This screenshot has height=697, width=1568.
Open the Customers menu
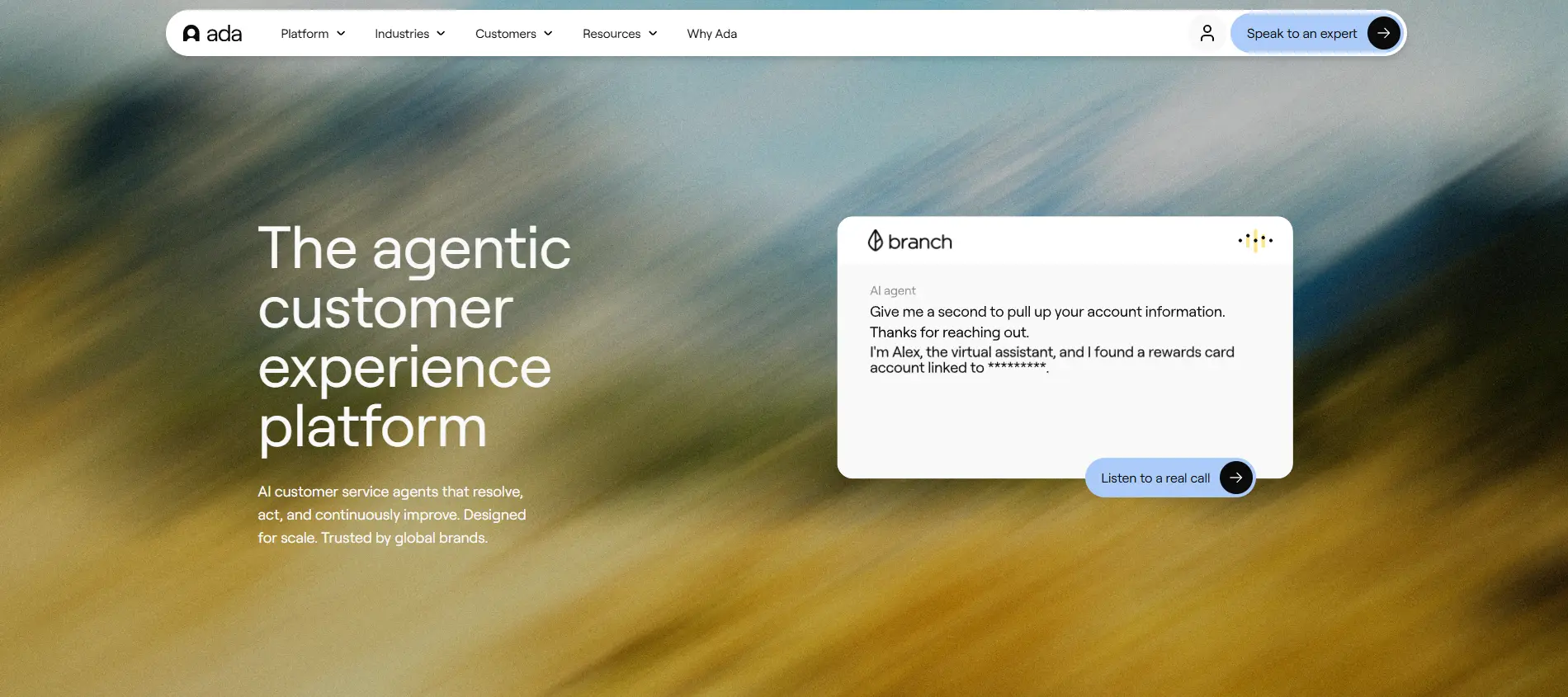(x=514, y=34)
